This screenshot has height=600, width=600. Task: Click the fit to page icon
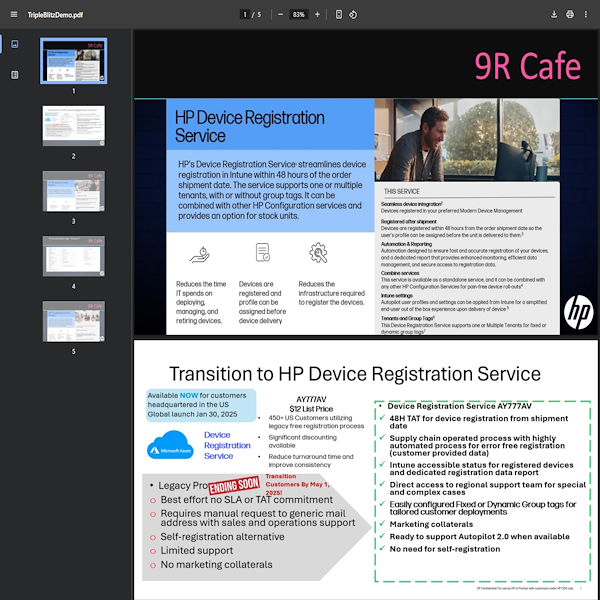(x=339, y=15)
